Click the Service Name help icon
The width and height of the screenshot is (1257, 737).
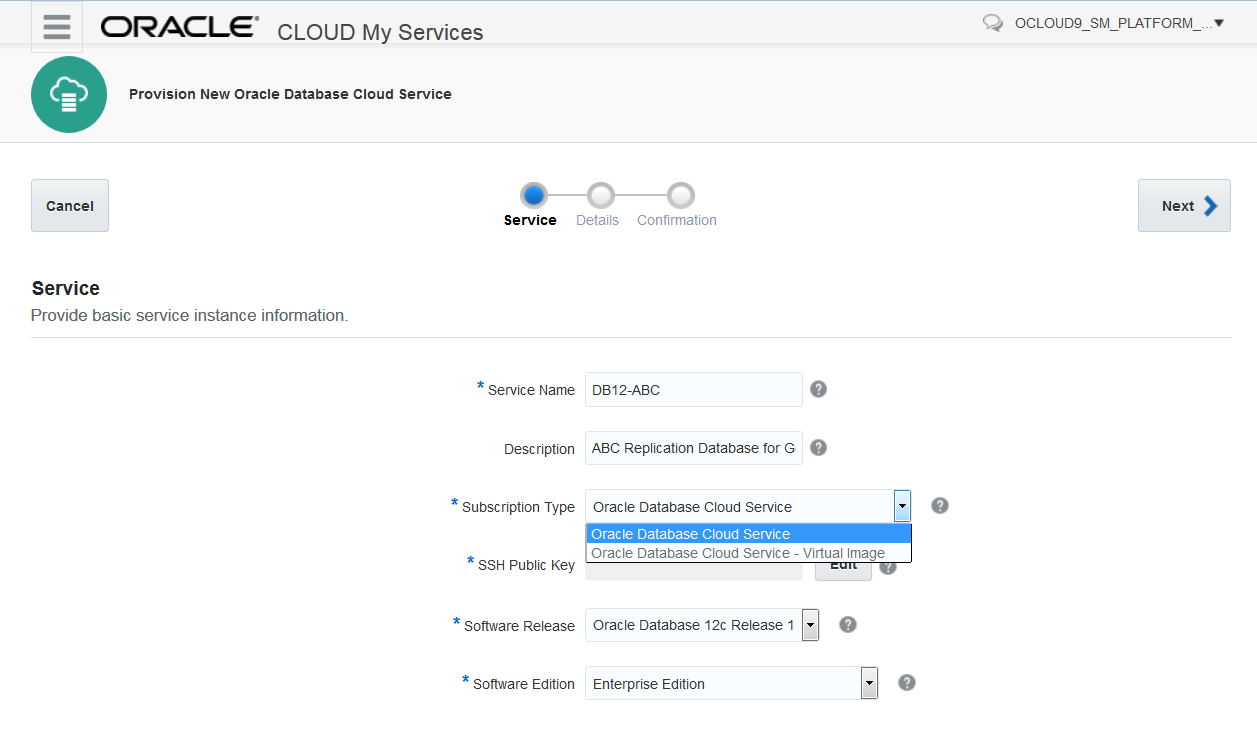(x=818, y=389)
